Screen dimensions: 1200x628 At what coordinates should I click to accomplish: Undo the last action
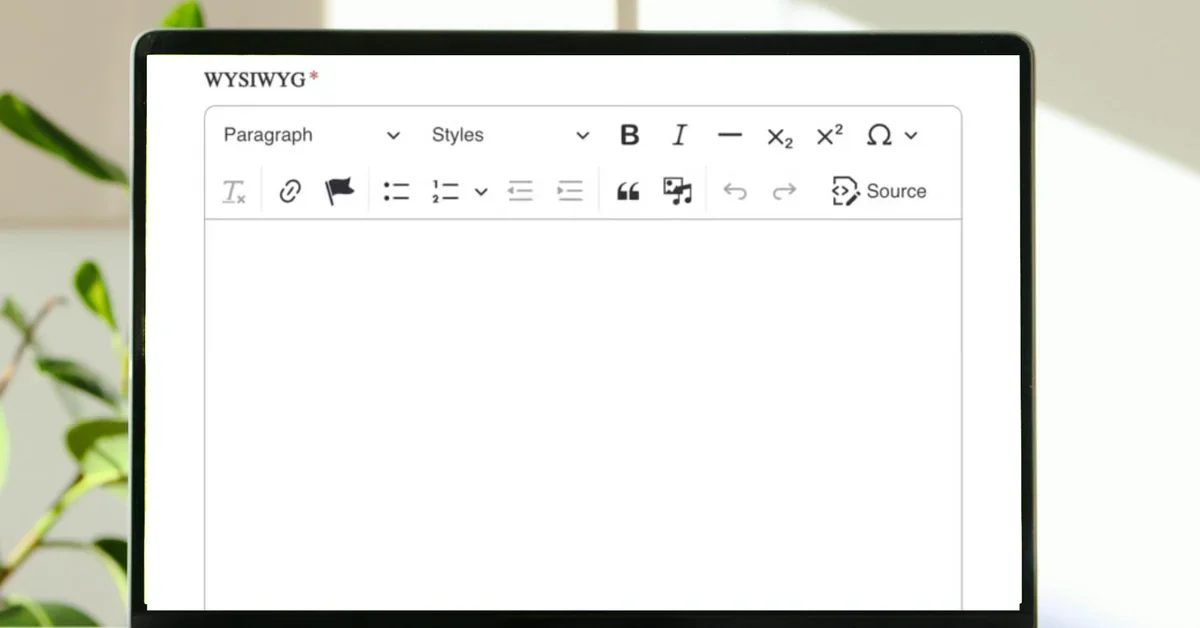[x=735, y=191]
